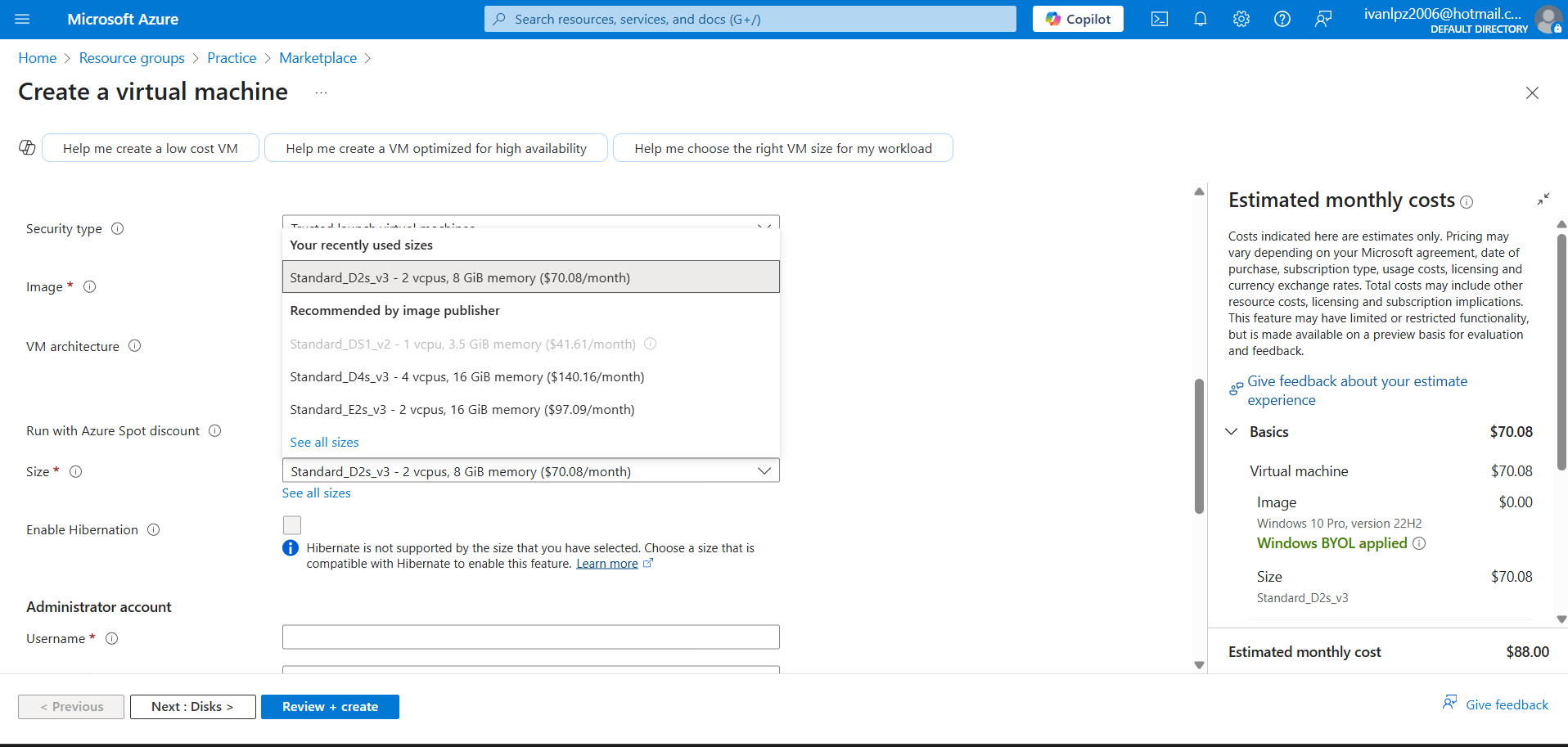Click Estimated monthly cost $88.00 value

[1527, 651]
